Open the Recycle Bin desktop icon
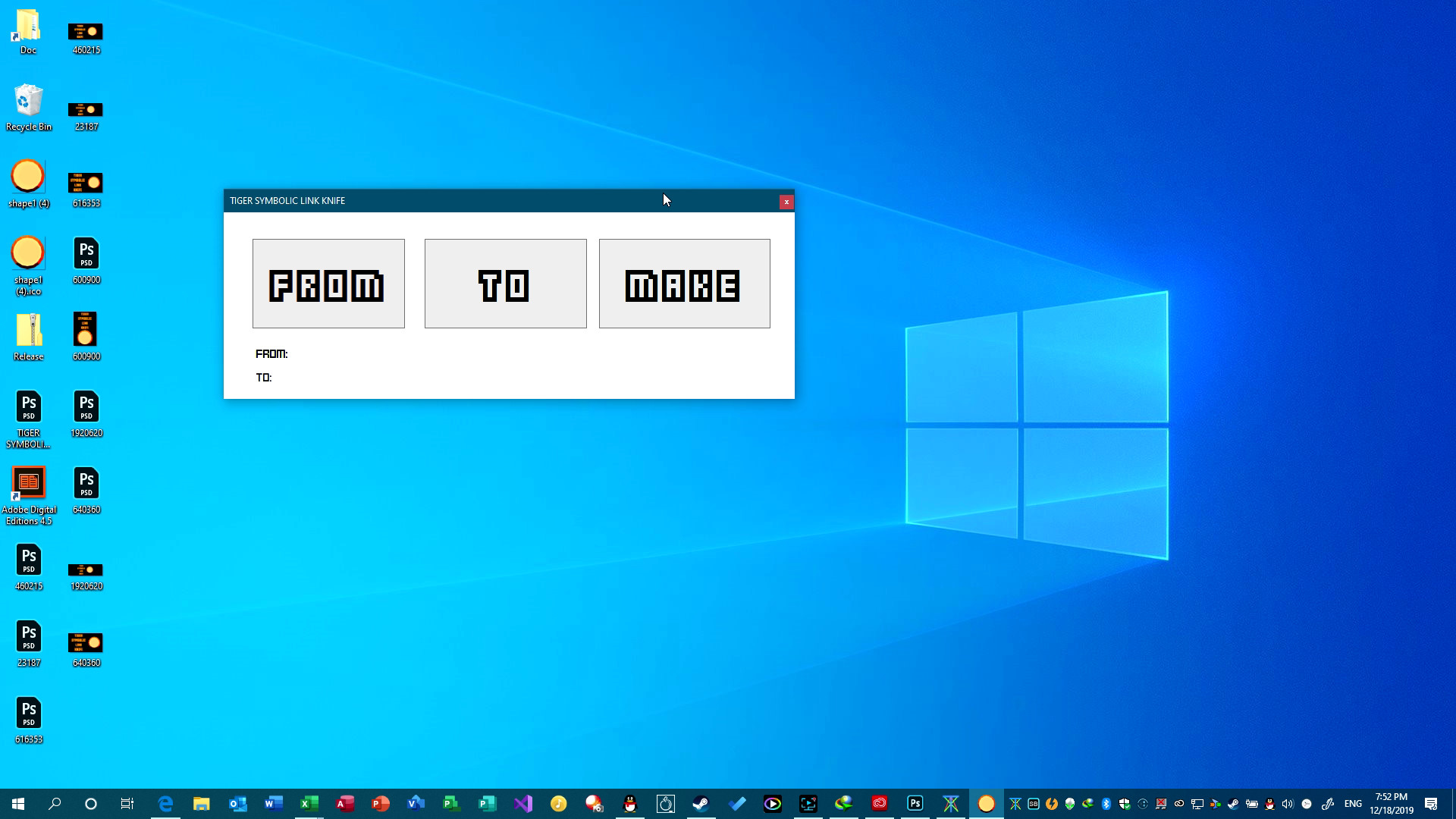 (x=28, y=106)
